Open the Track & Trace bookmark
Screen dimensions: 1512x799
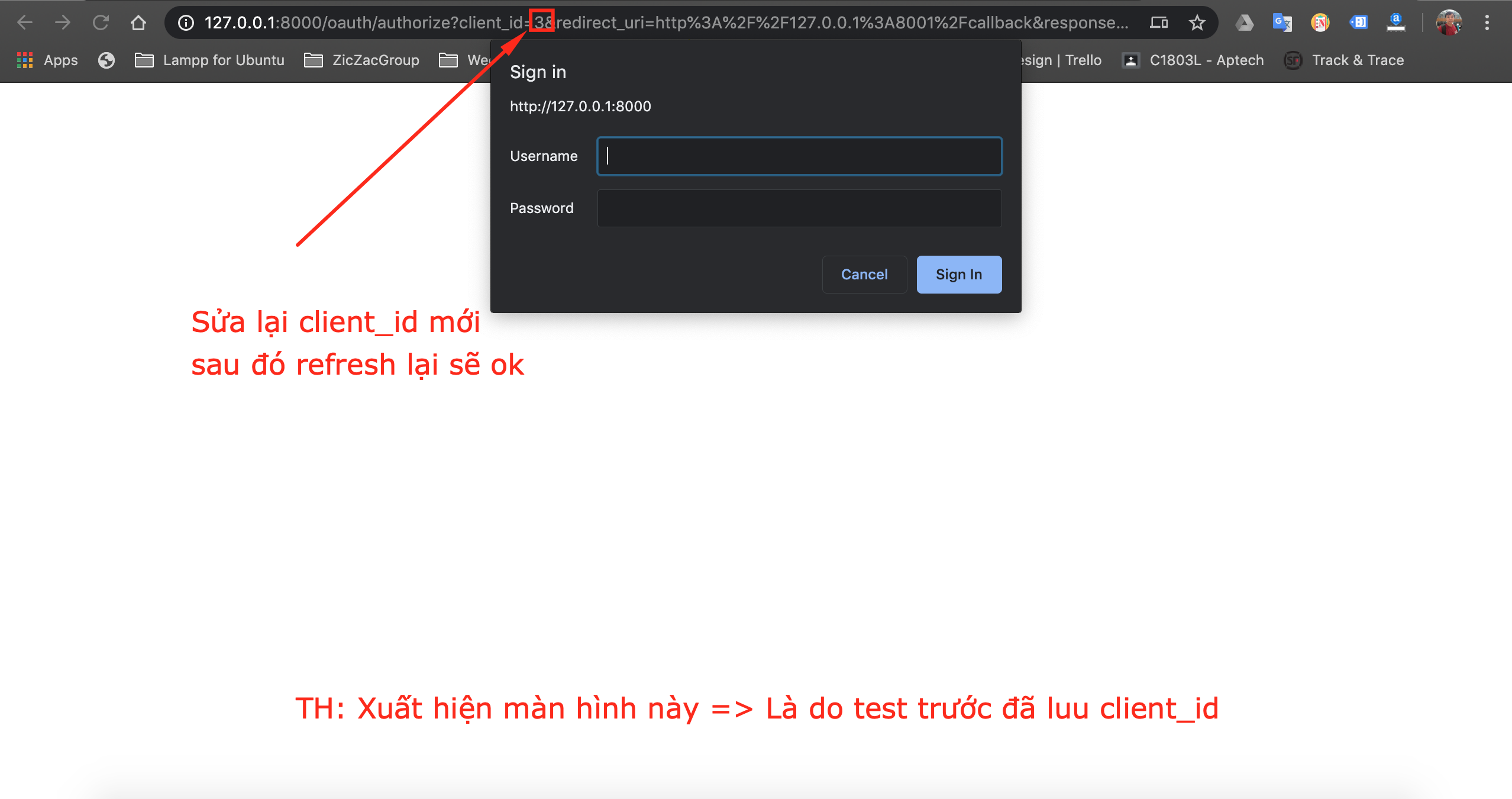(x=1344, y=60)
